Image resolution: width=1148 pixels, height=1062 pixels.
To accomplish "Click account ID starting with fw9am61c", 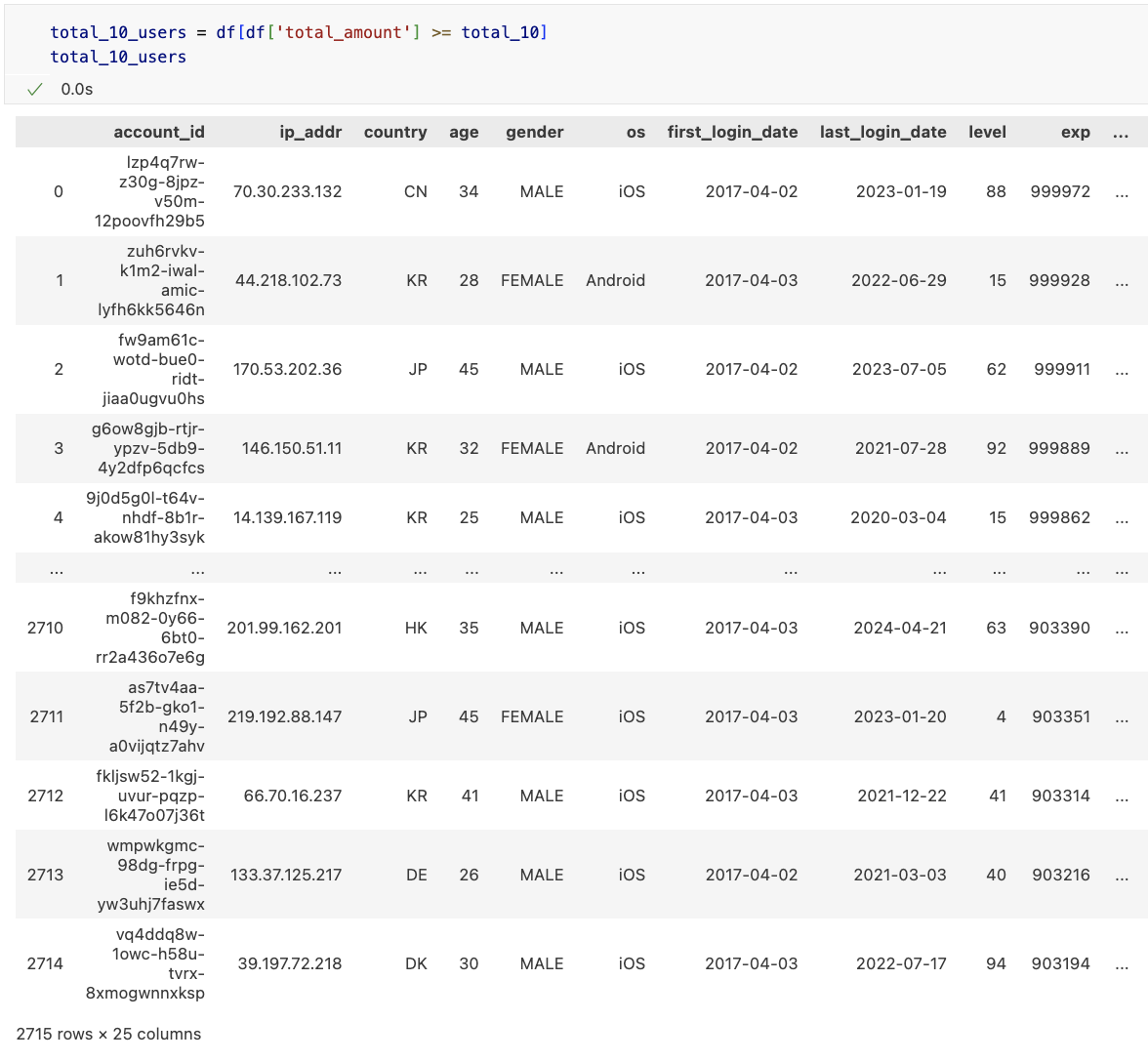I will tap(153, 369).
